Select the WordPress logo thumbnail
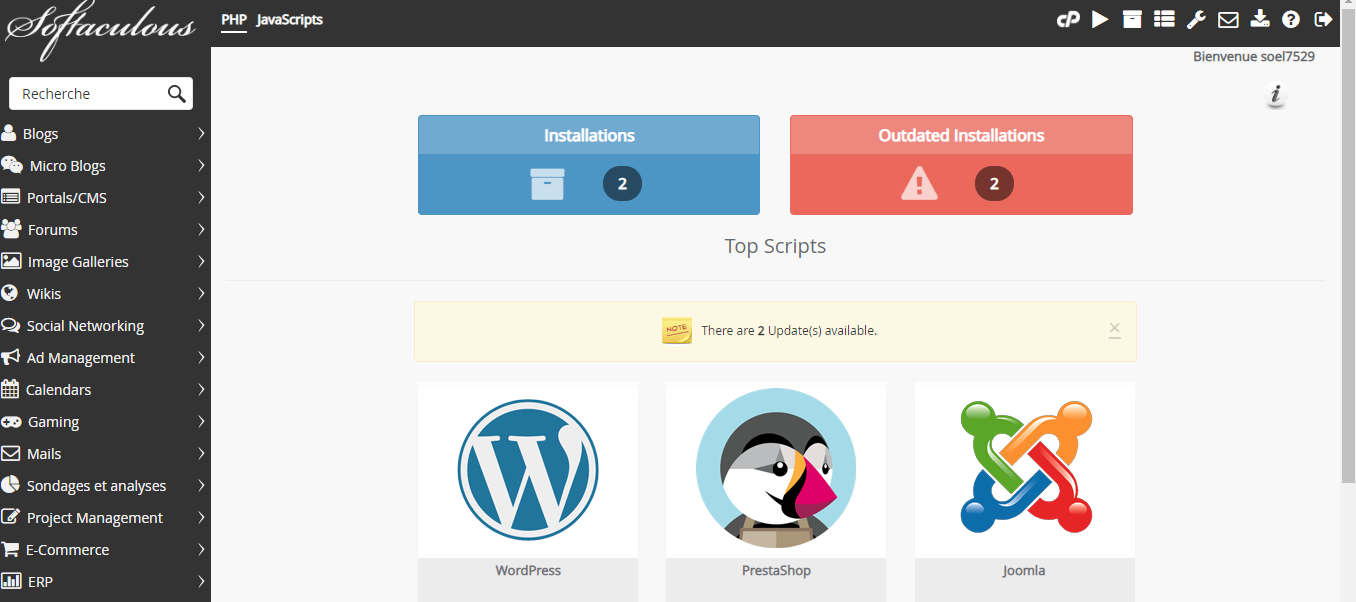The image size is (1356, 602). coord(528,470)
